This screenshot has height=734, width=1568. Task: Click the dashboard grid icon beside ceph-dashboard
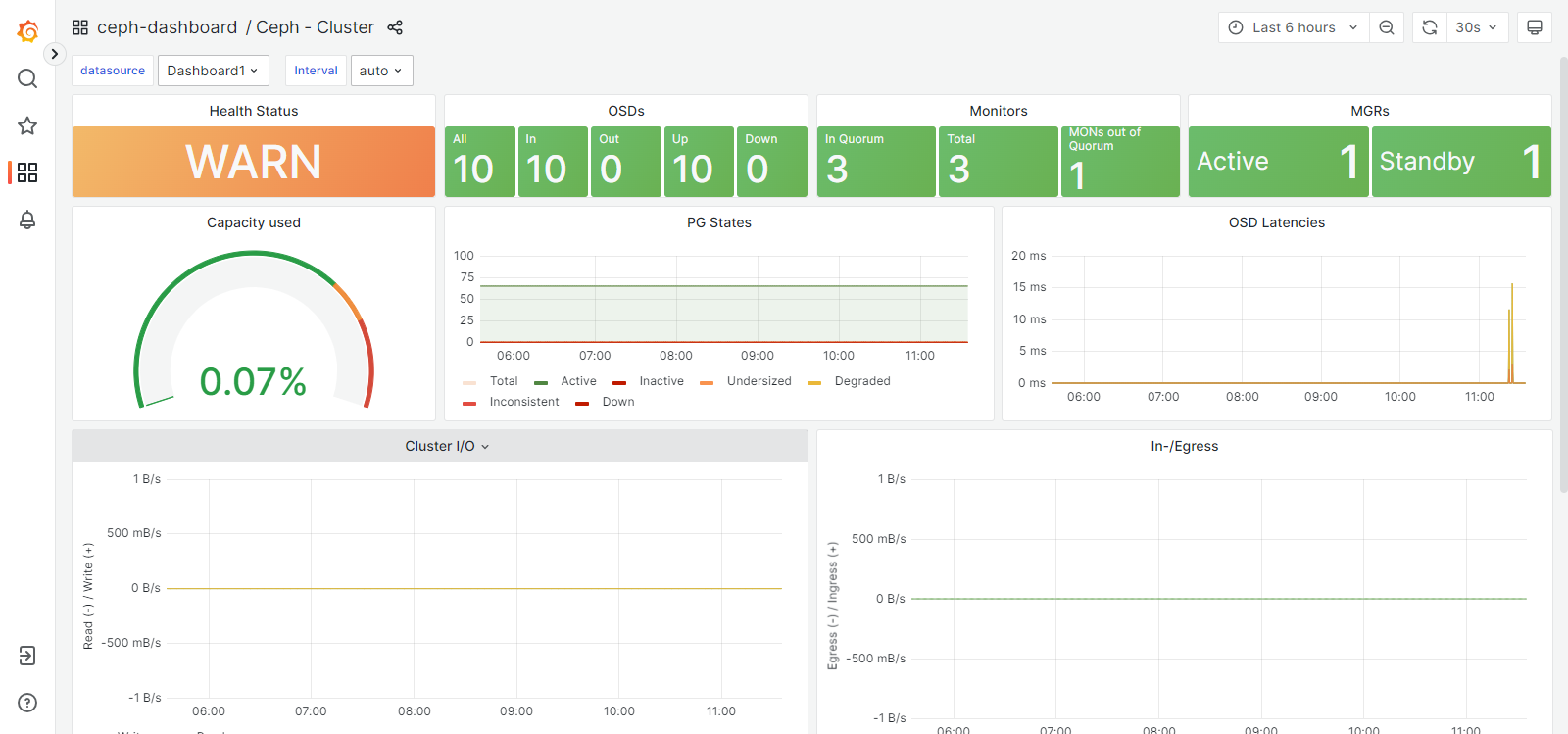tap(80, 27)
